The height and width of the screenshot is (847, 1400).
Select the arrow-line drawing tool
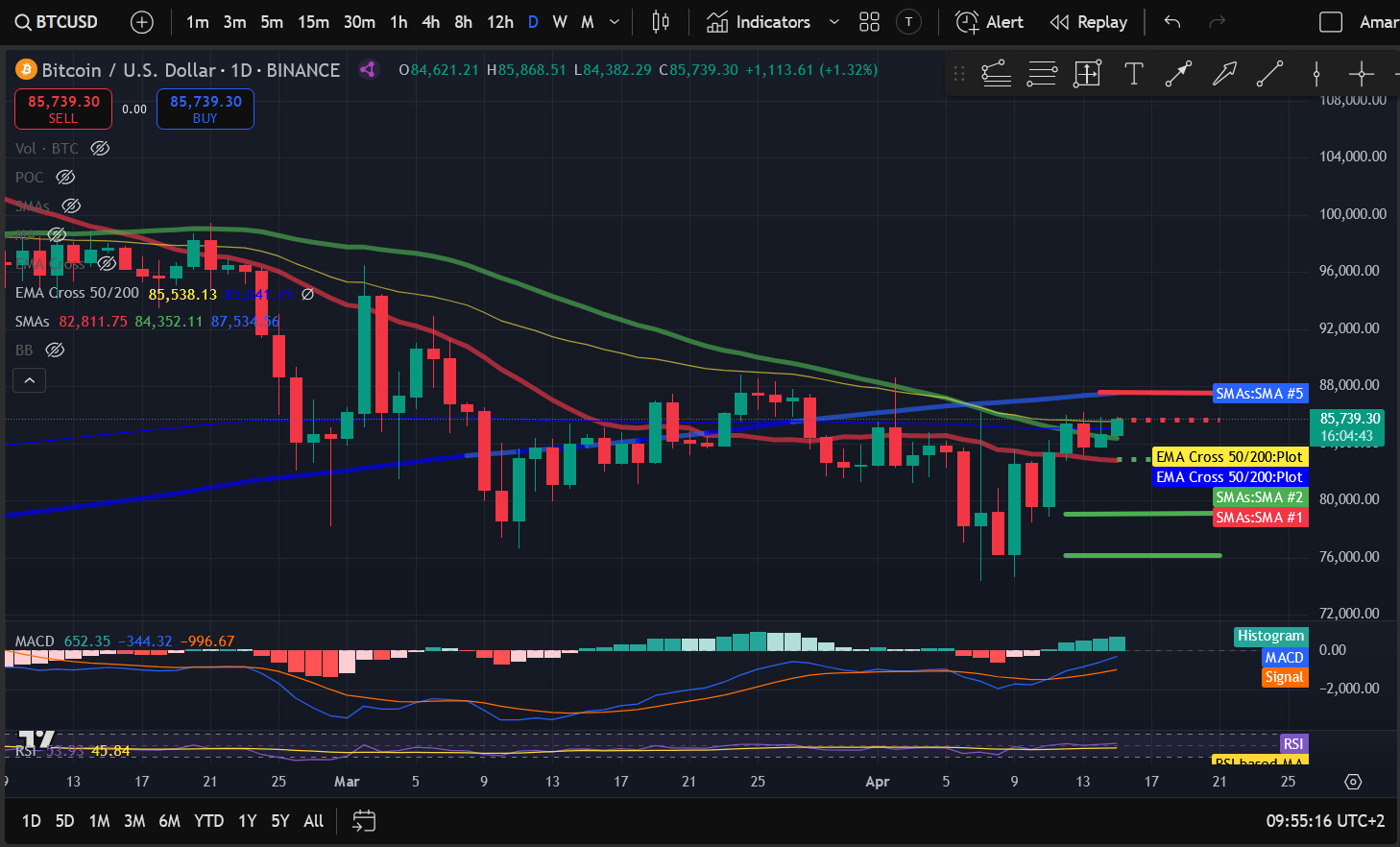tap(1178, 74)
